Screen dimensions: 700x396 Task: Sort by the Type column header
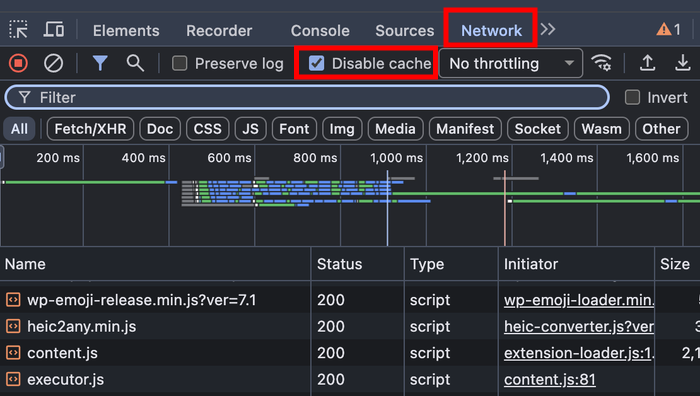tap(451, 264)
